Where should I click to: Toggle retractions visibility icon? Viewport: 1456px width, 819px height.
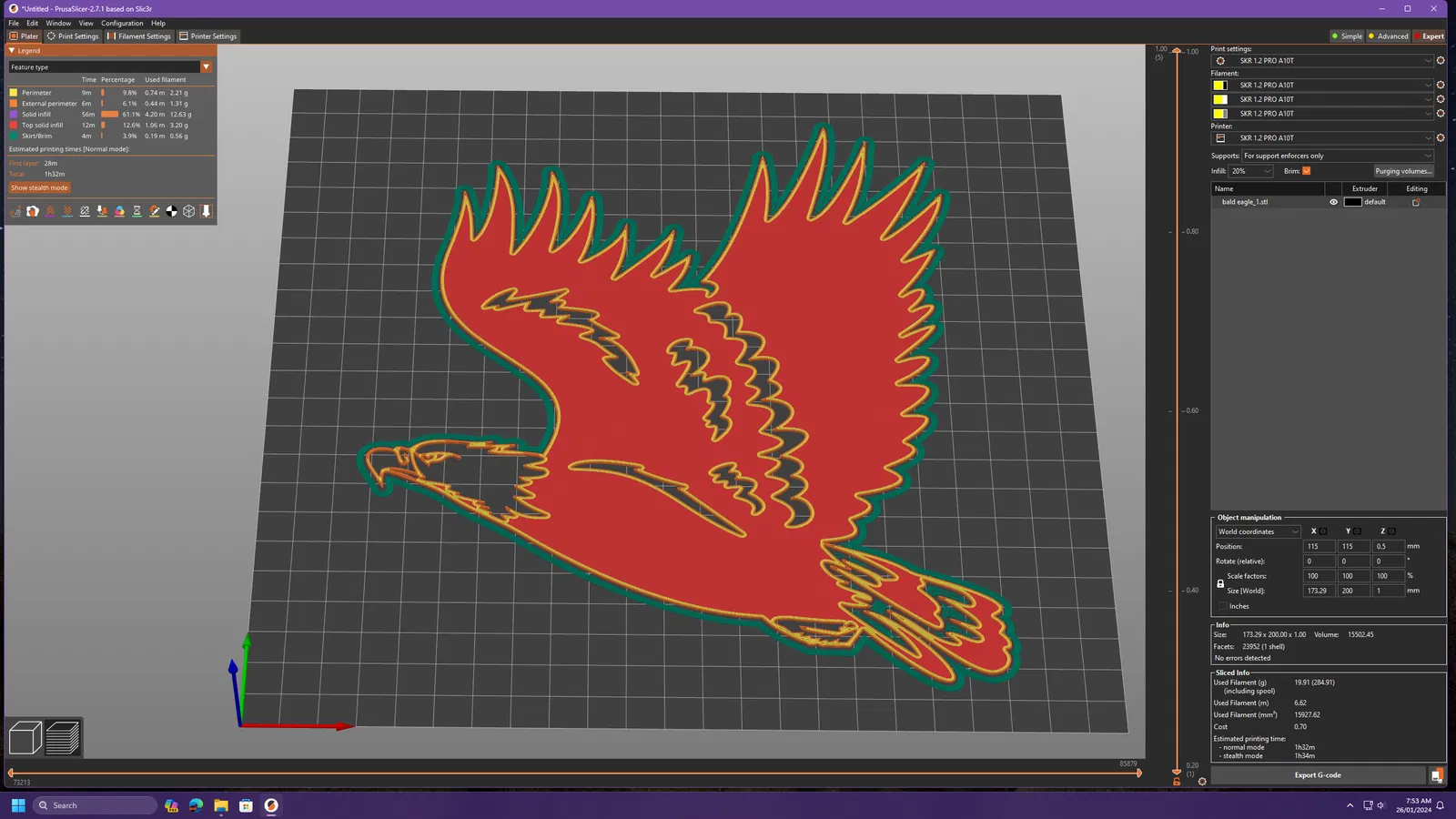point(50,211)
